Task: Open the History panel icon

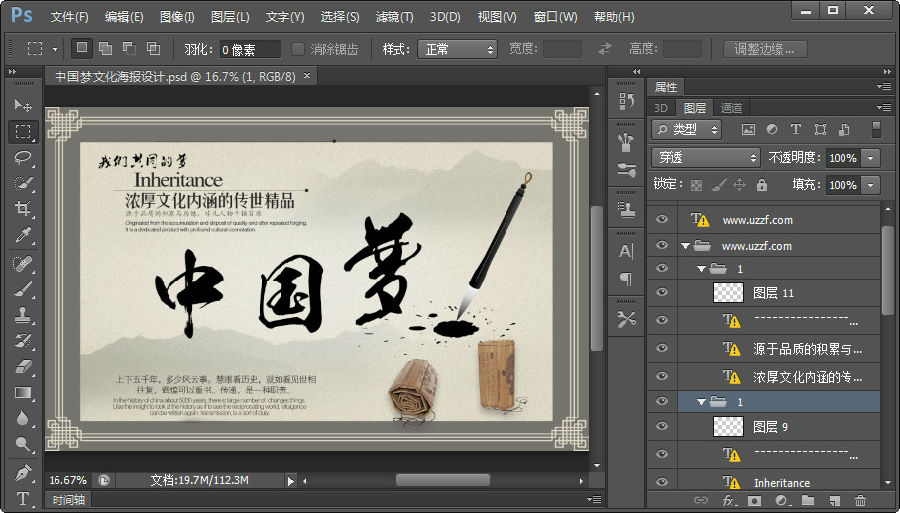Action: pos(626,102)
